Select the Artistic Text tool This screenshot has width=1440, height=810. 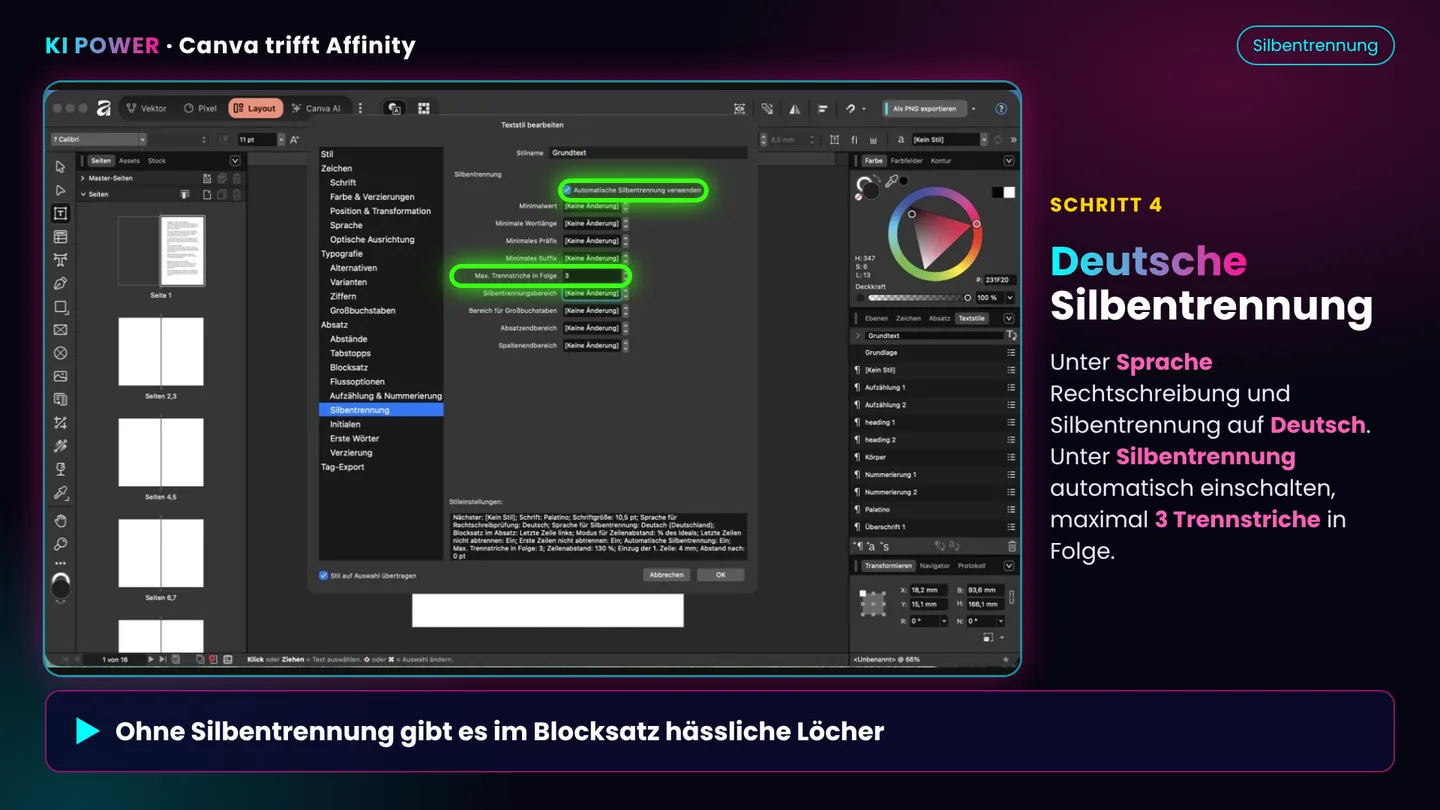60,260
